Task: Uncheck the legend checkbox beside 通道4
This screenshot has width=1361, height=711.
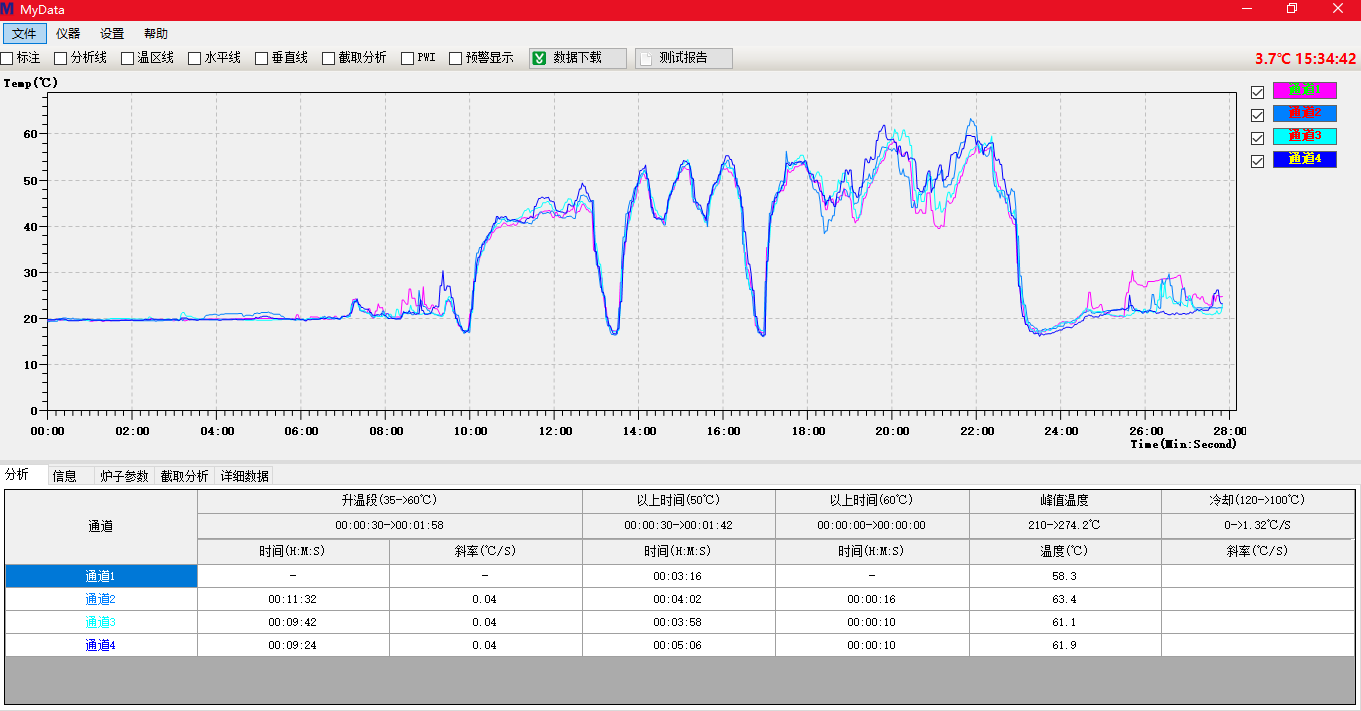Action: tap(1258, 160)
